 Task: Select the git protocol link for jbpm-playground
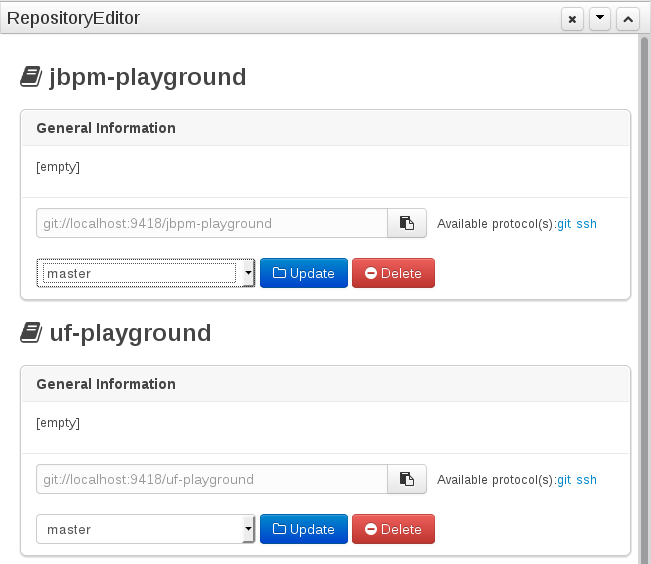tap(564, 224)
